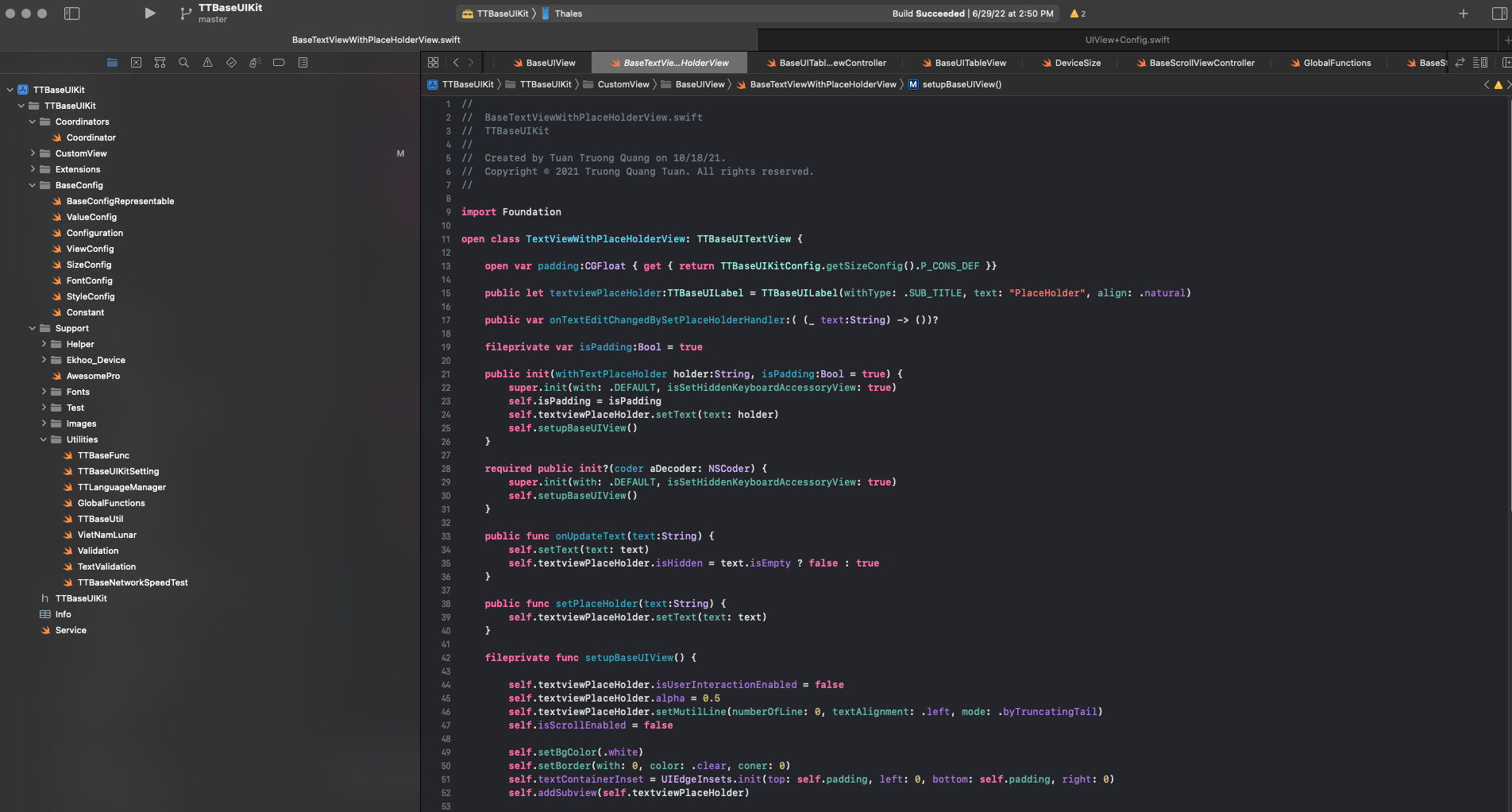Add a new editor pane on the right
Image resolution: width=1512 pixels, height=812 pixels.
click(x=1506, y=62)
